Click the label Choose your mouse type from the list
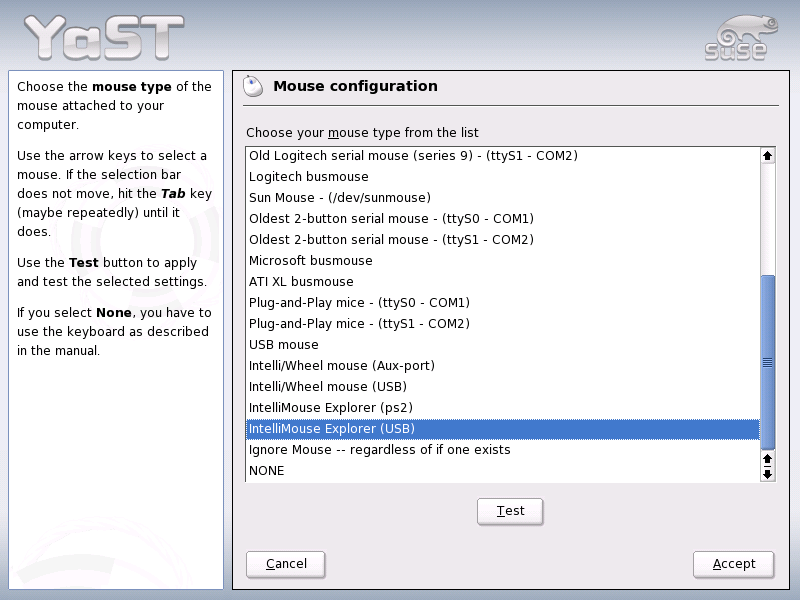800x600 pixels. click(362, 133)
